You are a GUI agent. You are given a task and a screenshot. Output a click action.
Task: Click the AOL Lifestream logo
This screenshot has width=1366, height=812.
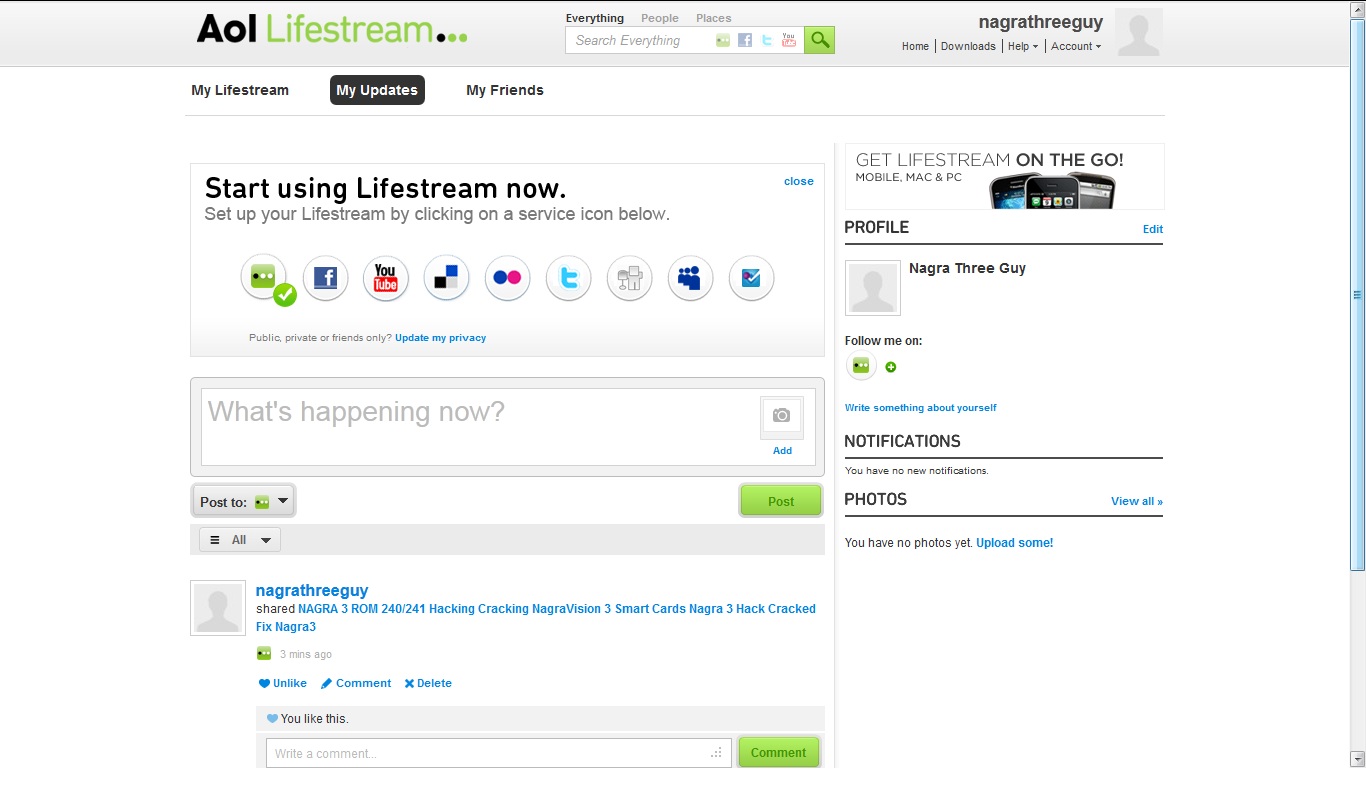[x=332, y=29]
